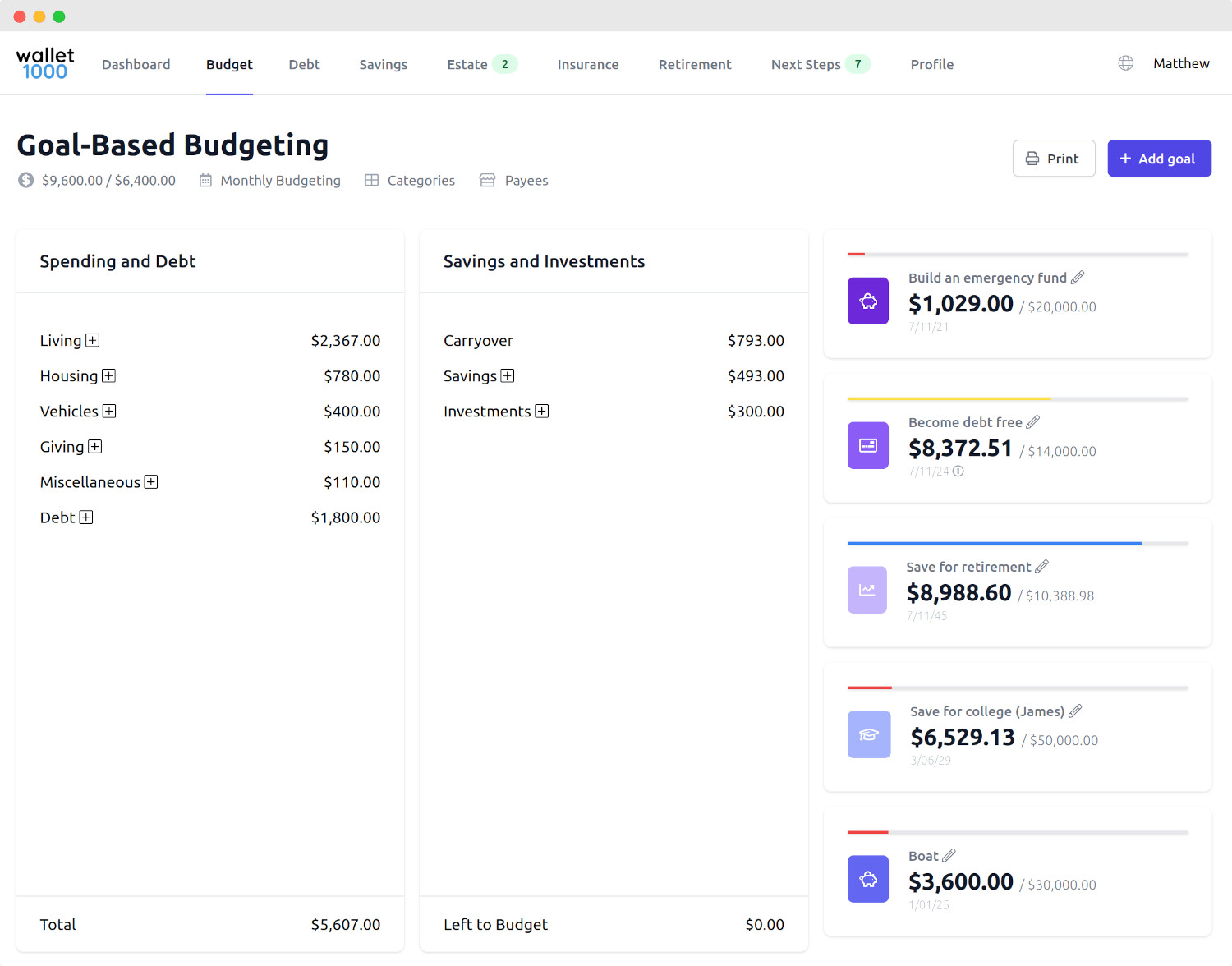Image resolution: width=1232 pixels, height=966 pixels.
Task: Click the Save for retirement progress bar
Action: [1018, 544]
